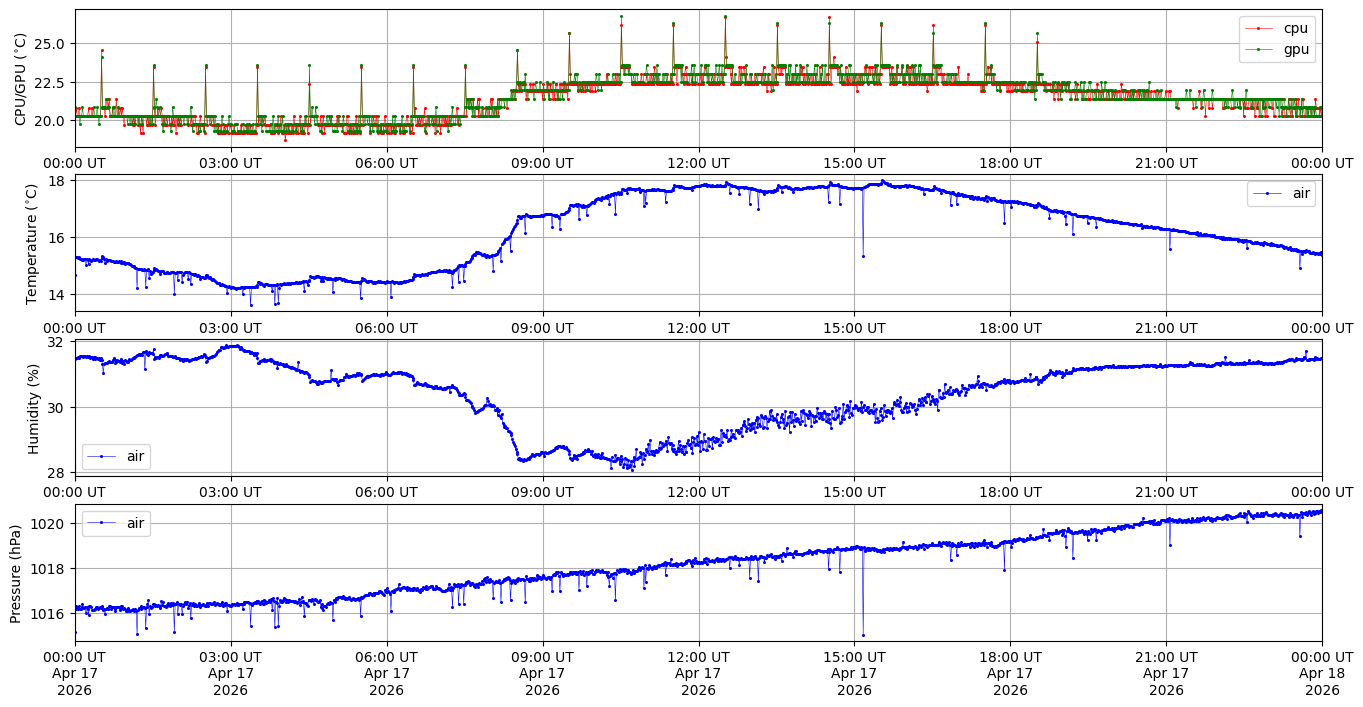Click the red cpu legend line marker
The width and height of the screenshot is (1363, 707).
(x=1263, y=29)
